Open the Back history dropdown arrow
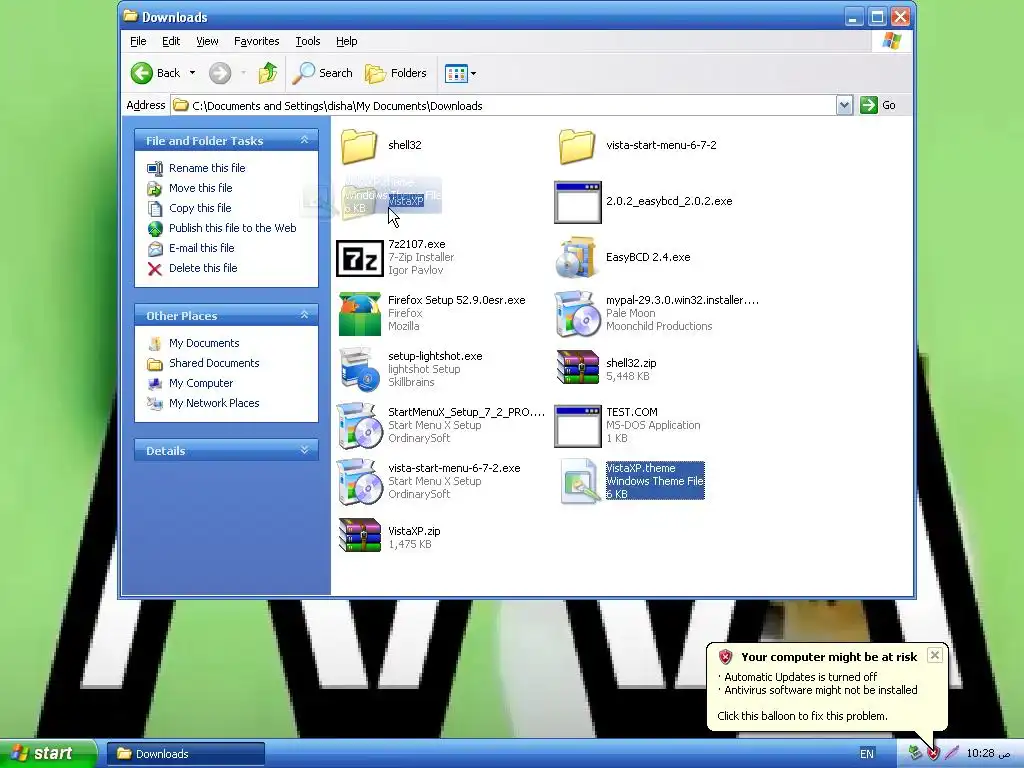Image resolution: width=1024 pixels, height=768 pixels. click(192, 73)
